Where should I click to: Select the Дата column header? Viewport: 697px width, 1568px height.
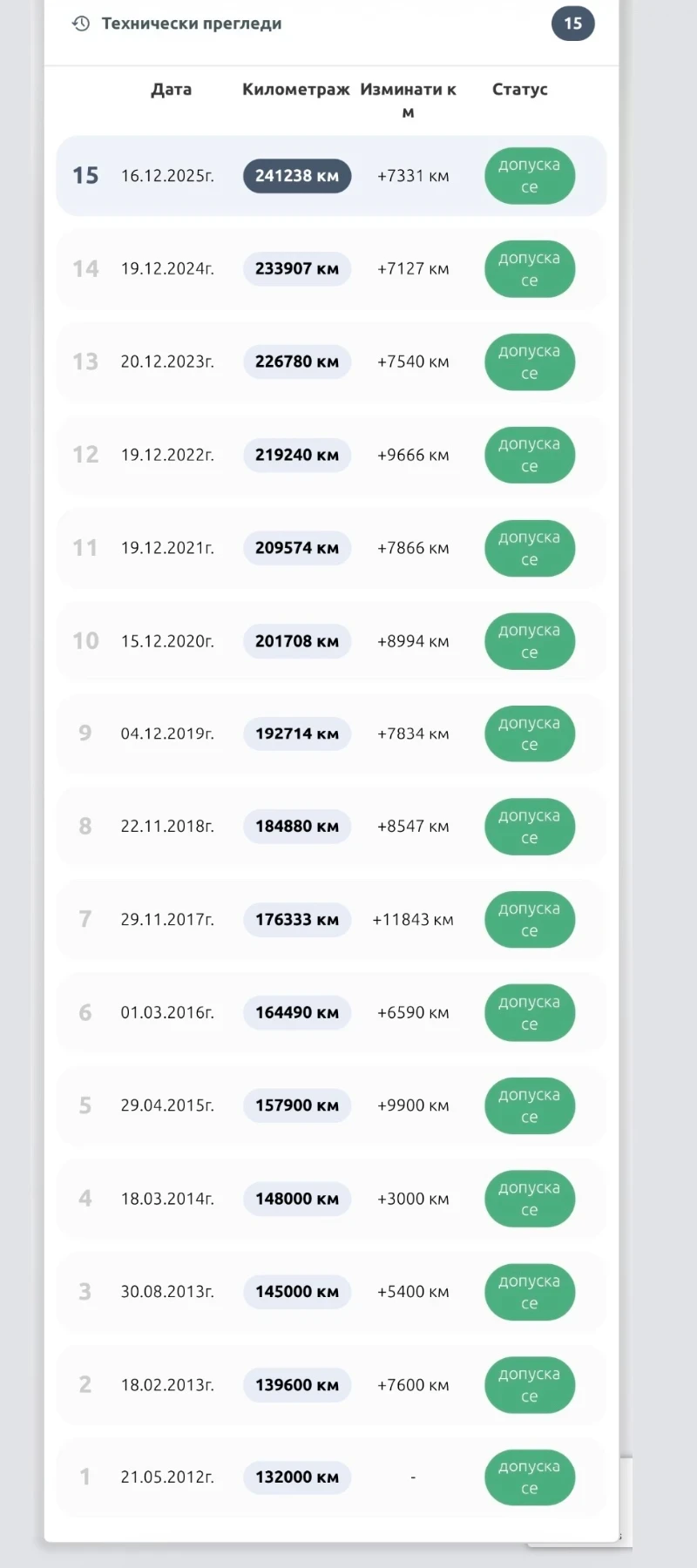click(x=171, y=89)
